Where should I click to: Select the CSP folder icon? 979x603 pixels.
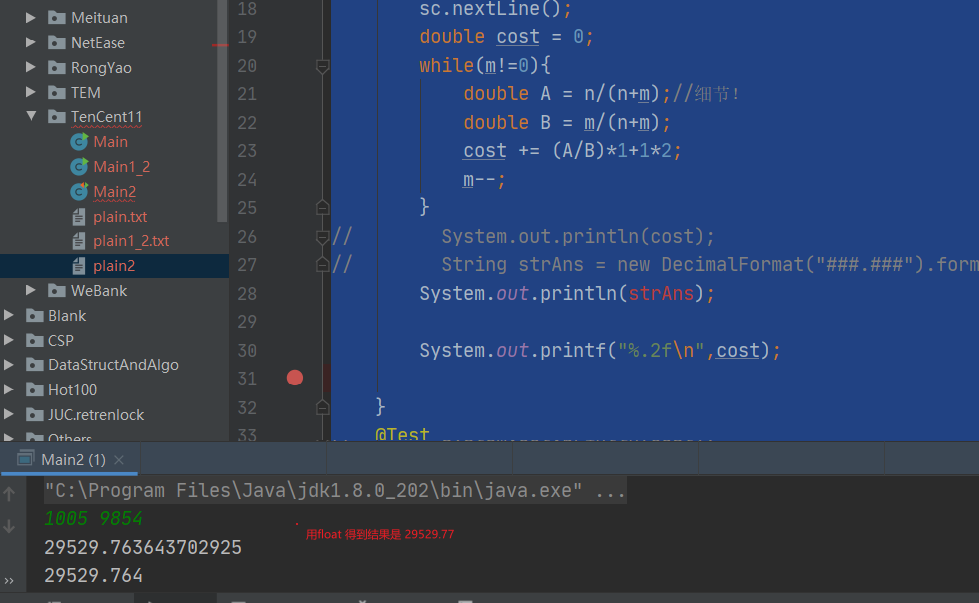click(34, 340)
